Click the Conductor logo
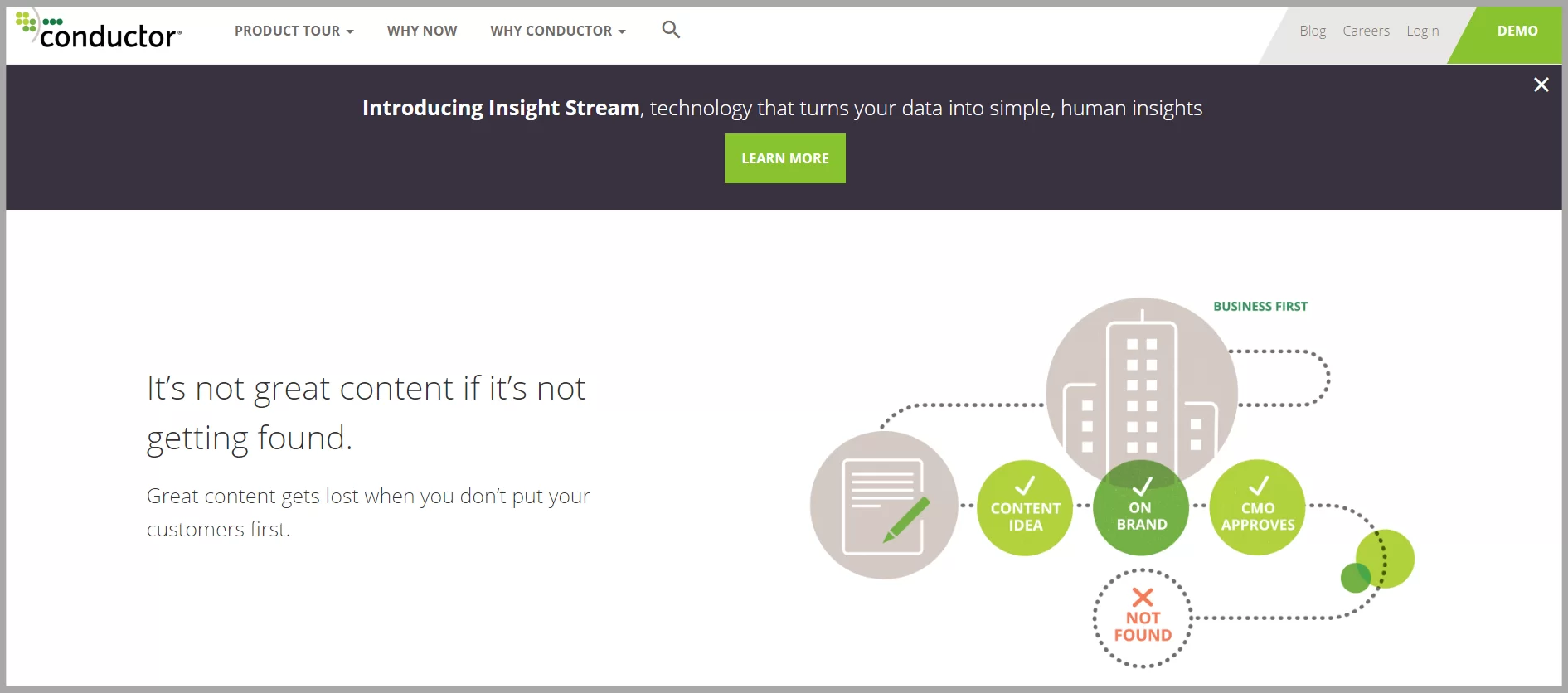The height and width of the screenshot is (693, 1568). pos(100,31)
